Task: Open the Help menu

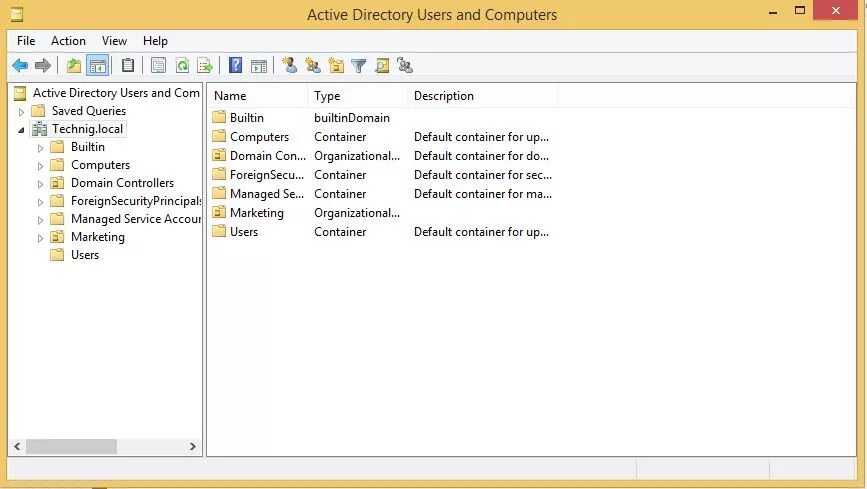Action: click(x=155, y=41)
